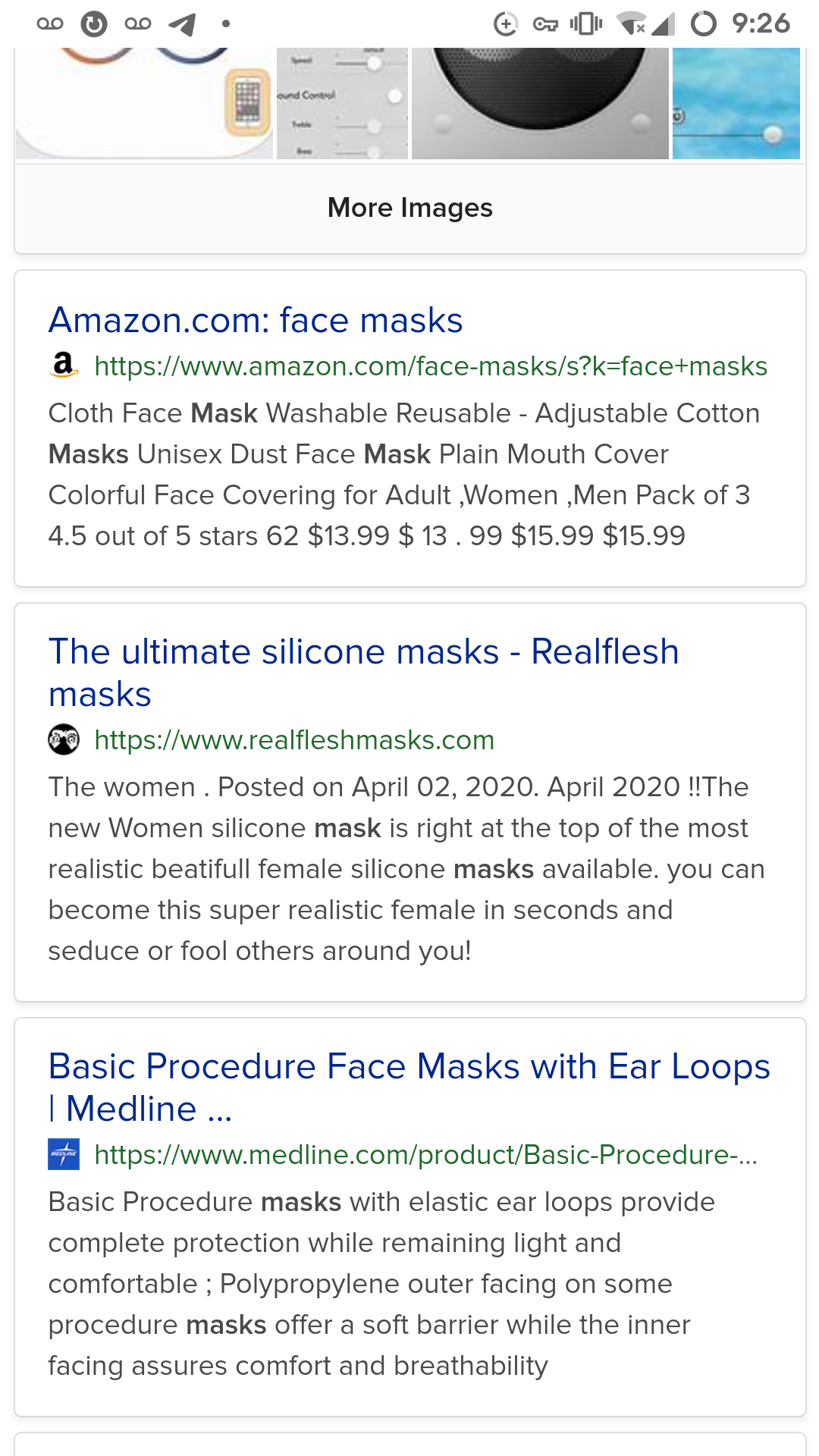
Task: Open the black round speaker image thumbnail
Action: 540,103
